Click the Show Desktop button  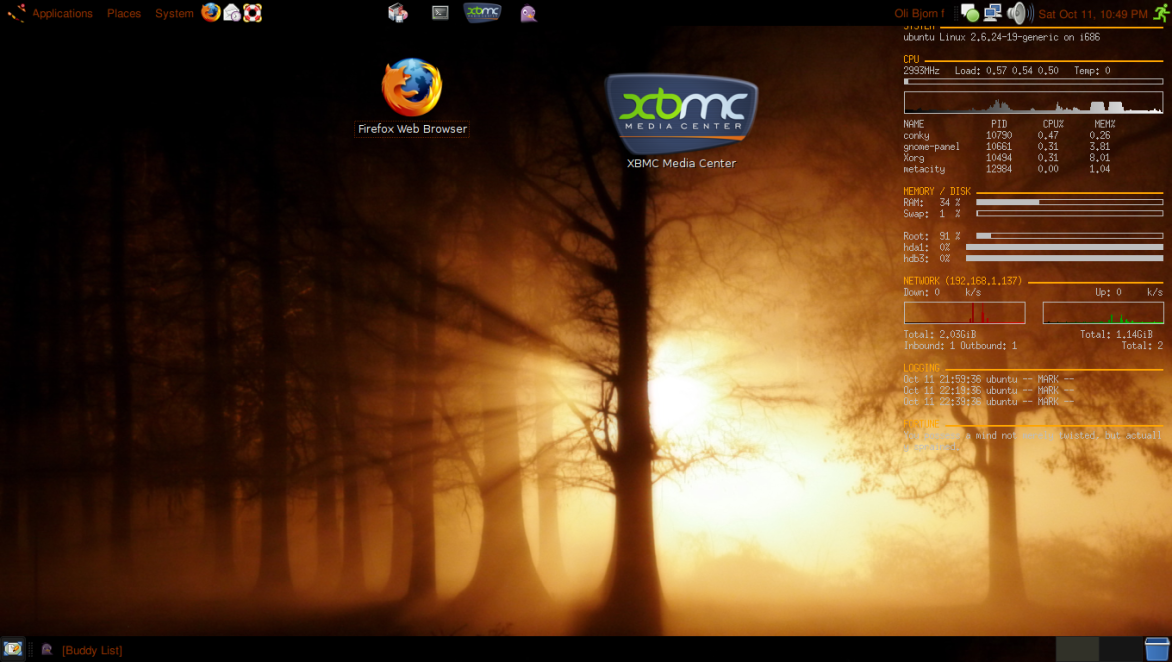pyautogui.click(x=13, y=649)
